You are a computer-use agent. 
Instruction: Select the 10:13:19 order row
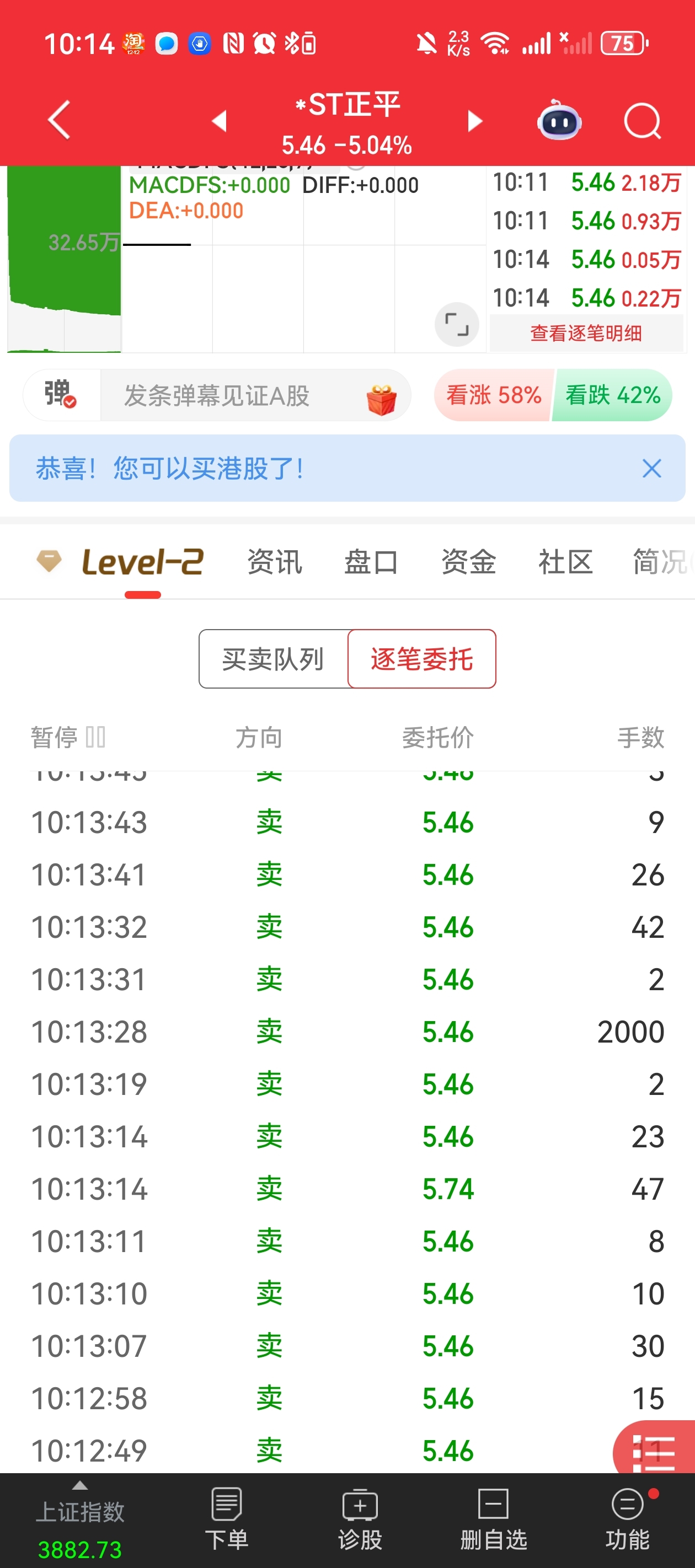coord(347,1084)
